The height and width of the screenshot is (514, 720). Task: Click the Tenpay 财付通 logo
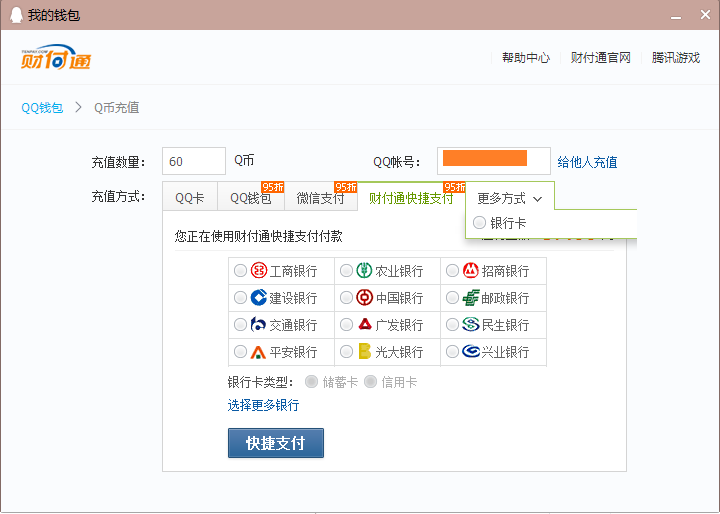coord(56,57)
